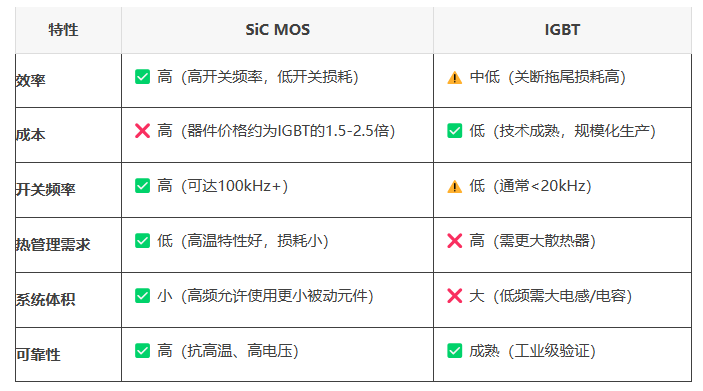703x391 pixels.
Task: Click the 热管理需求 row label
Action: 53,245
